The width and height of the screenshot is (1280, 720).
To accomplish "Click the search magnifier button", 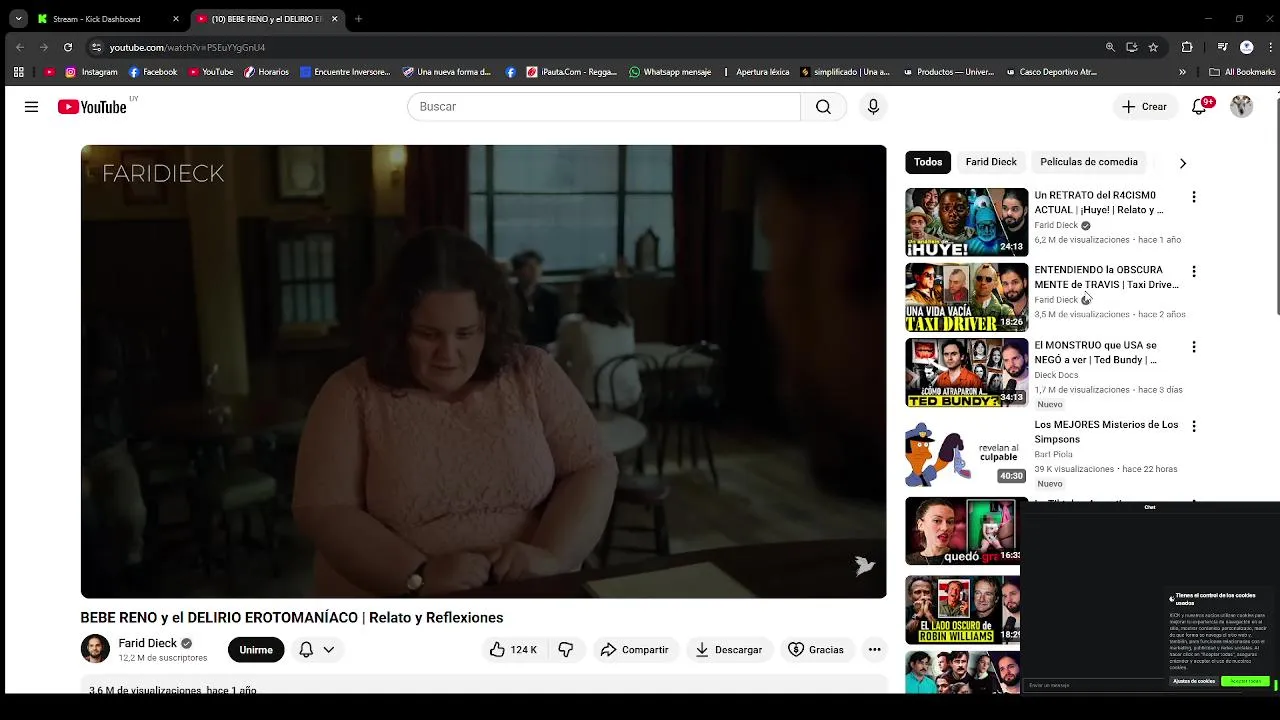I will (823, 107).
